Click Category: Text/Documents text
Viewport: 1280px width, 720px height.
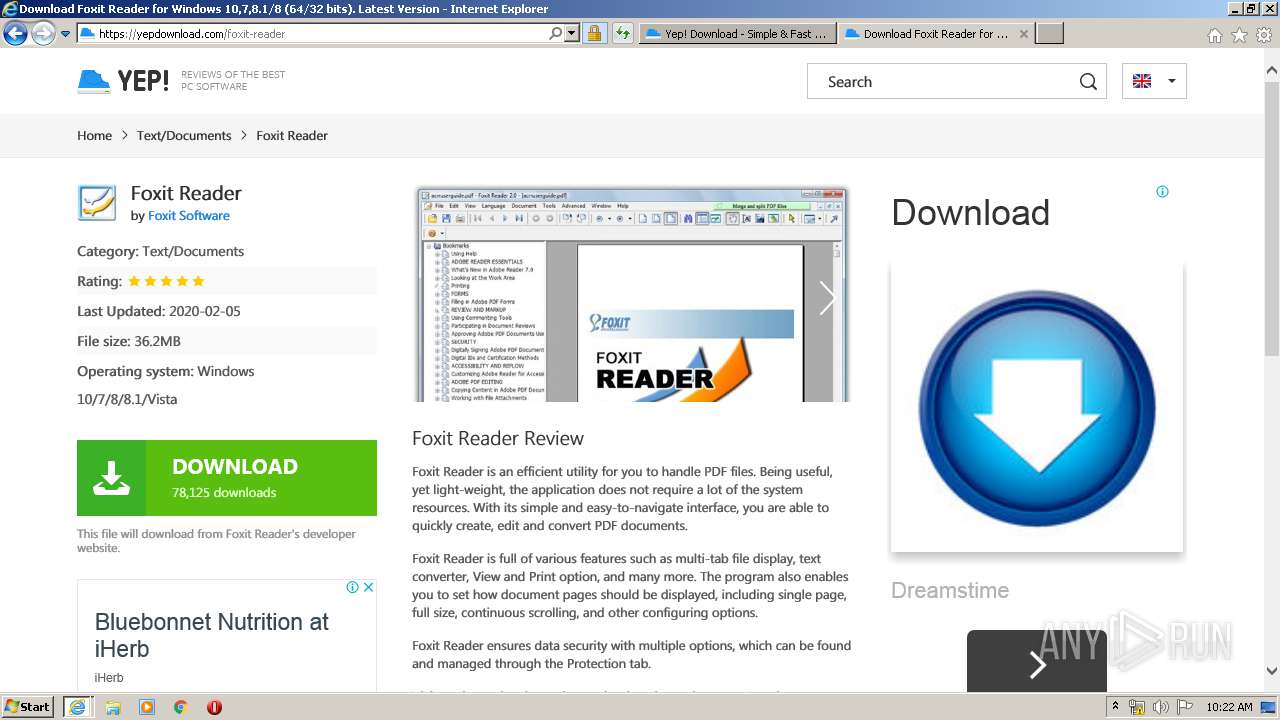pos(160,252)
